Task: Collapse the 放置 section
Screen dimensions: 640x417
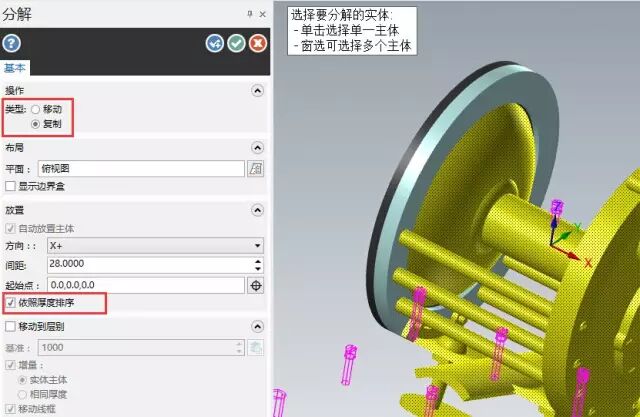Action: pyautogui.click(x=257, y=210)
